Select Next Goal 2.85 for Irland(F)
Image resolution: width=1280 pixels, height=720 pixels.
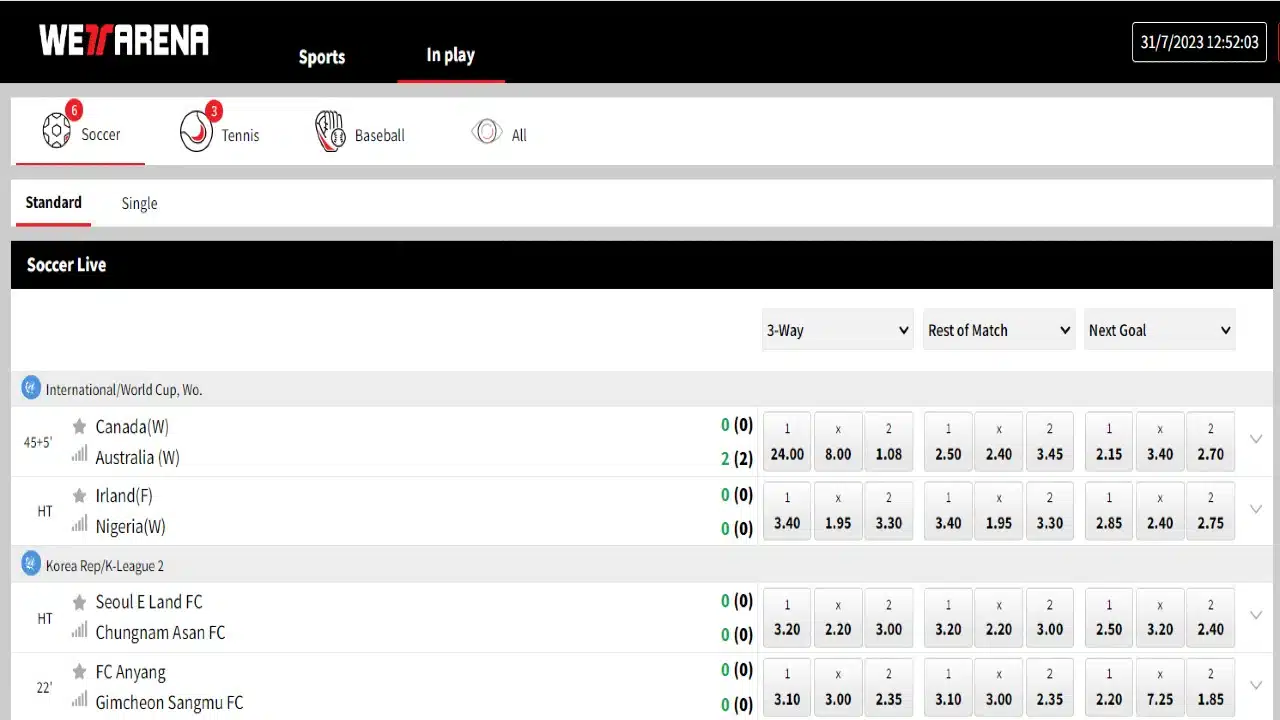tap(1109, 510)
